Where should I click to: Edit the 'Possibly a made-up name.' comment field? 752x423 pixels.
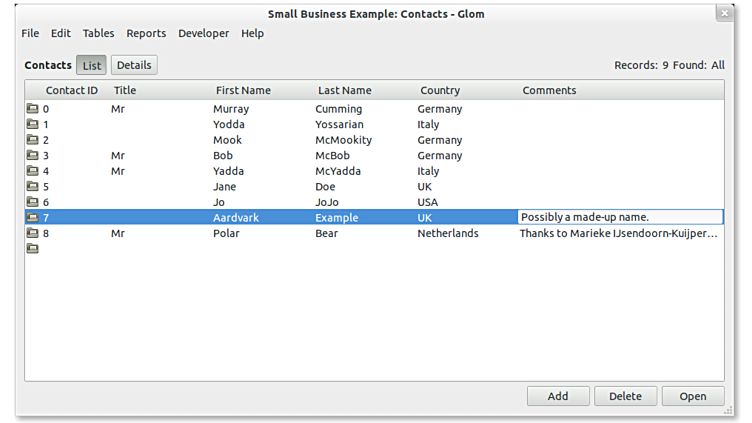(x=619, y=217)
